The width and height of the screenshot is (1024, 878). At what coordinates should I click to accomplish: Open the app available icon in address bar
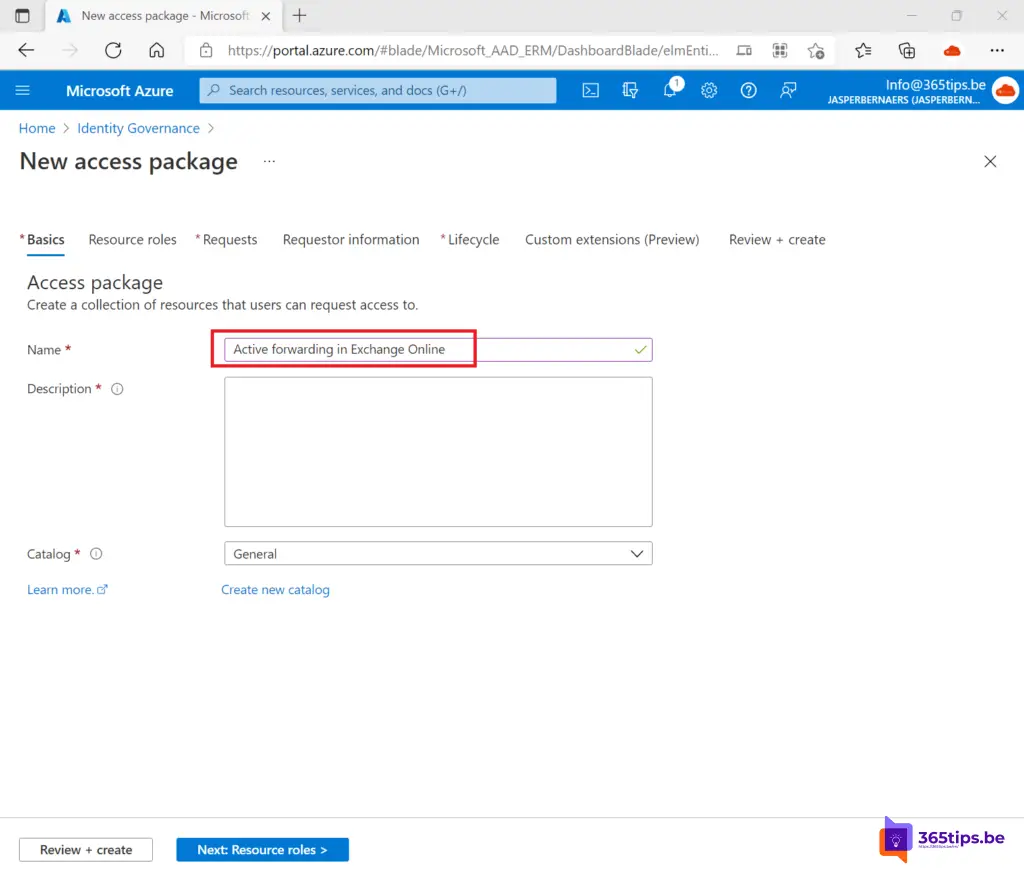pos(744,50)
